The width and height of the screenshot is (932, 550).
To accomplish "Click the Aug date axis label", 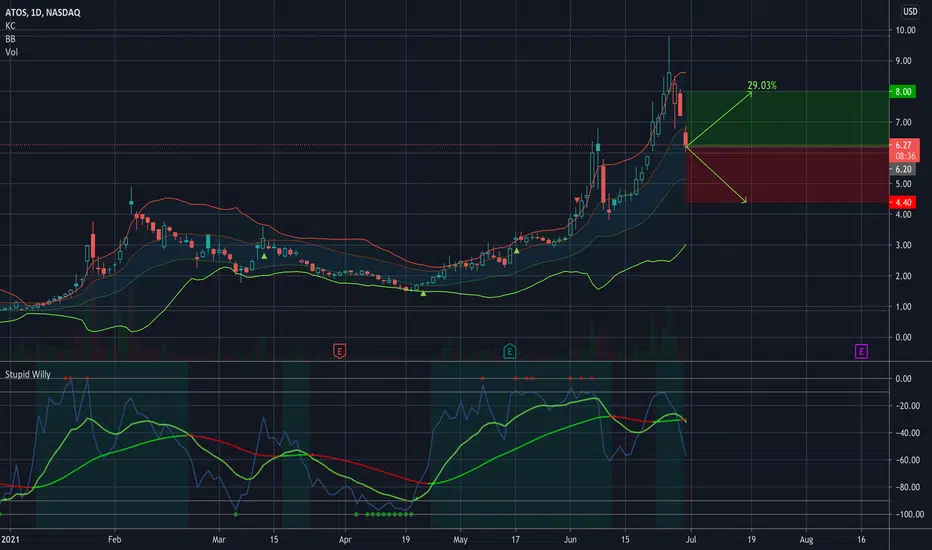I will pyautogui.click(x=806, y=540).
